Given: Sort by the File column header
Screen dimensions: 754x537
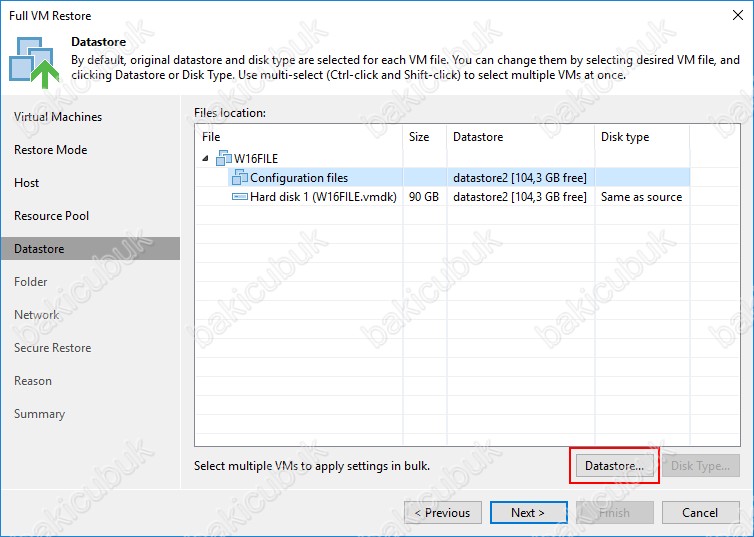Looking at the screenshot, I should (299, 137).
